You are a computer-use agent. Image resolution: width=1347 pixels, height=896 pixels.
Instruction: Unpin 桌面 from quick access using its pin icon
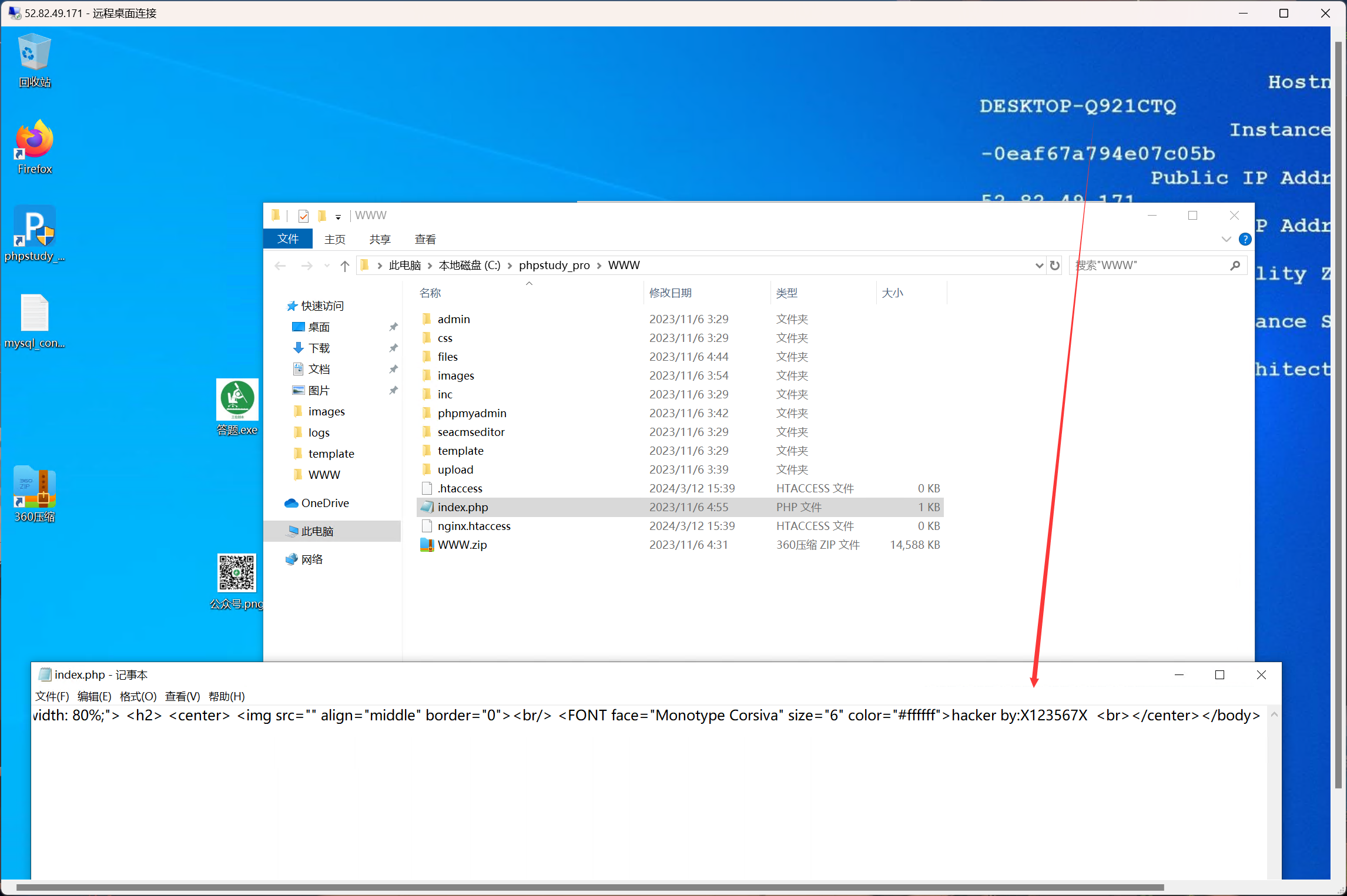[393, 327]
